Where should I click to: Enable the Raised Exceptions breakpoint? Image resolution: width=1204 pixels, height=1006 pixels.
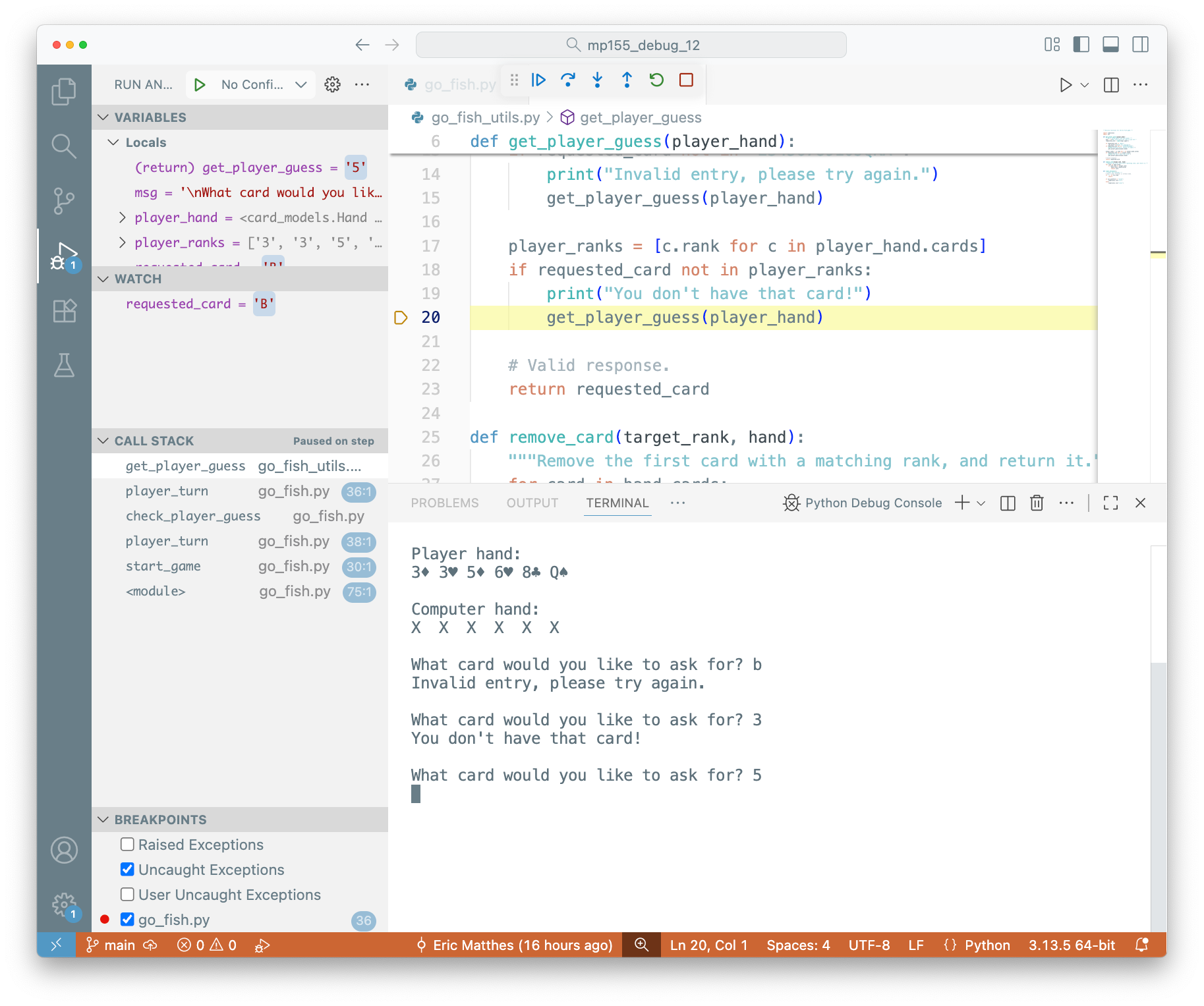[128, 845]
